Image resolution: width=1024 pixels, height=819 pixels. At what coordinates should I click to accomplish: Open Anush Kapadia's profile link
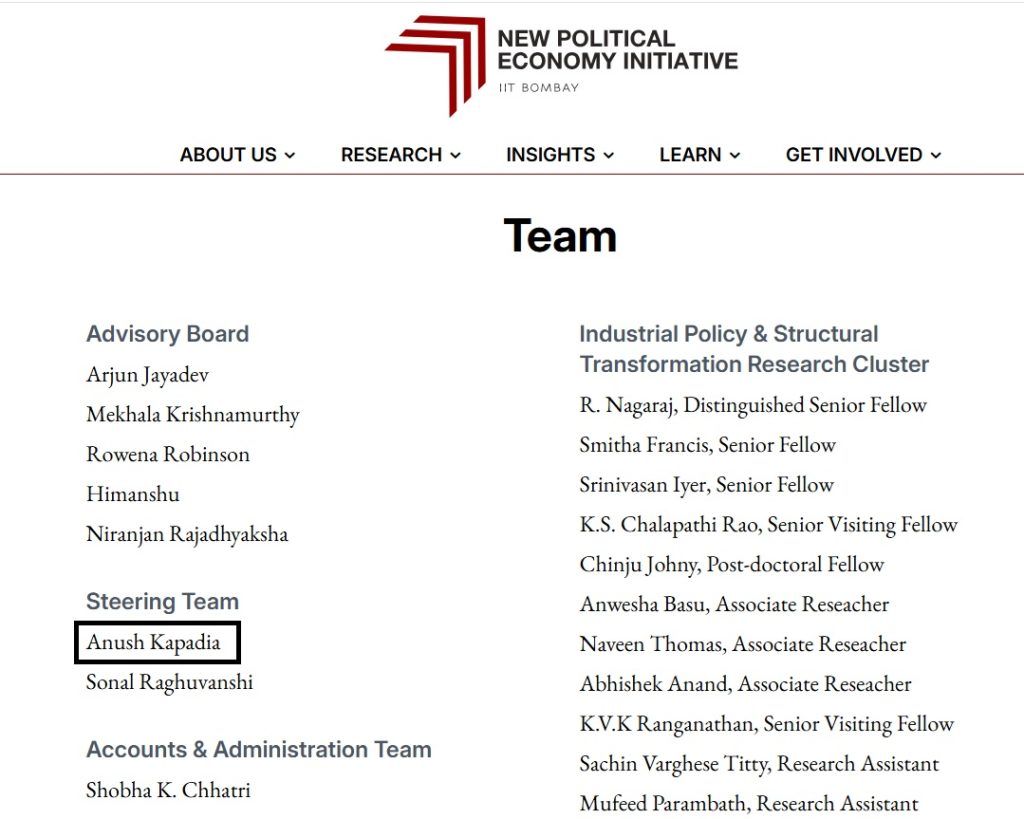point(153,642)
